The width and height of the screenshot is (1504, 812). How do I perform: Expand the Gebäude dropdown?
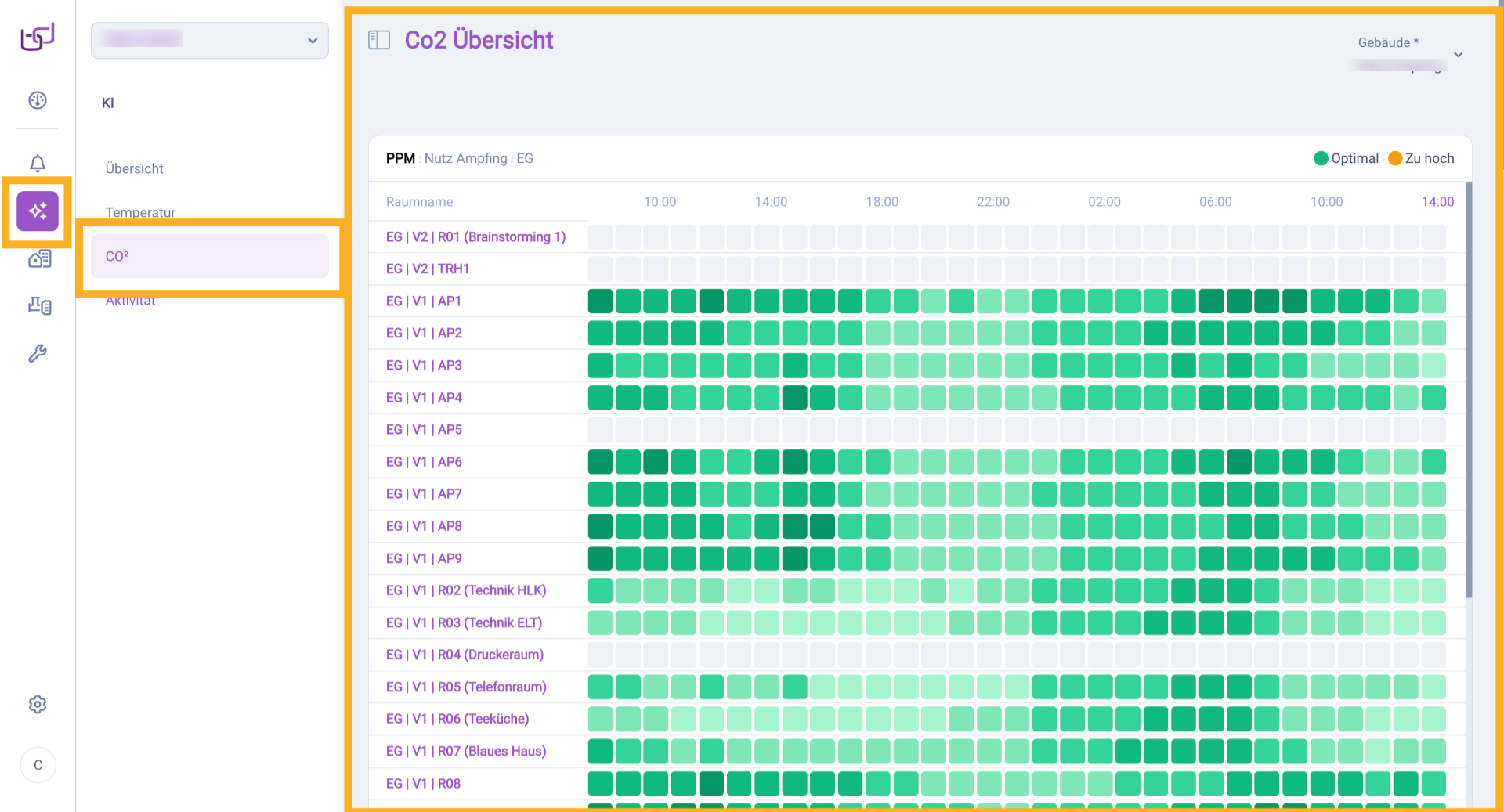click(1458, 55)
